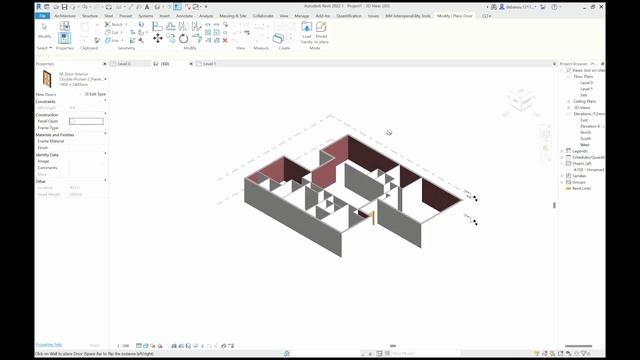This screenshot has height=360, width=640.
Task: Switch to the Level 0 view tab
Action: coord(124,64)
